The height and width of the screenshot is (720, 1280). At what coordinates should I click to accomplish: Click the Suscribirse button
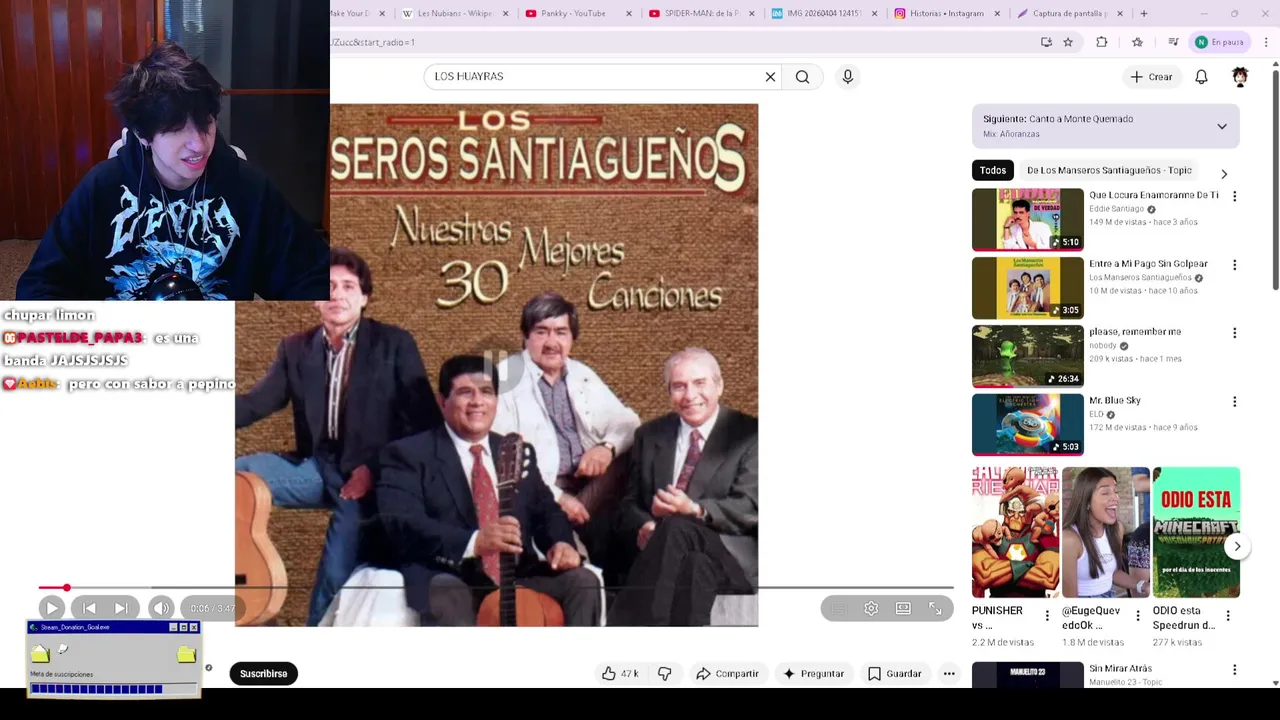[263, 674]
